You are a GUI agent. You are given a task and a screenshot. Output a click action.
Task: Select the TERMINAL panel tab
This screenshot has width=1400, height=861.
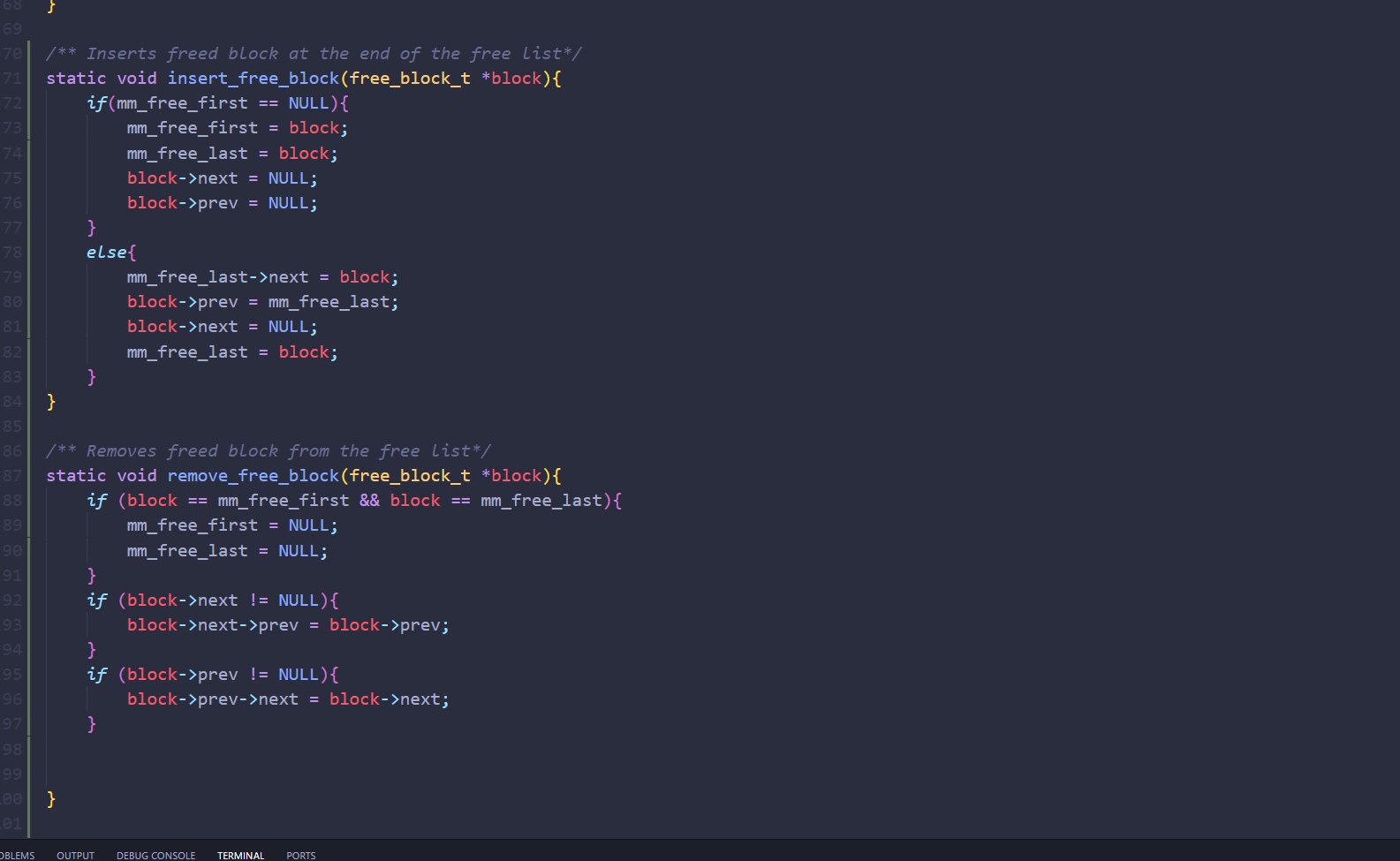[x=240, y=855]
